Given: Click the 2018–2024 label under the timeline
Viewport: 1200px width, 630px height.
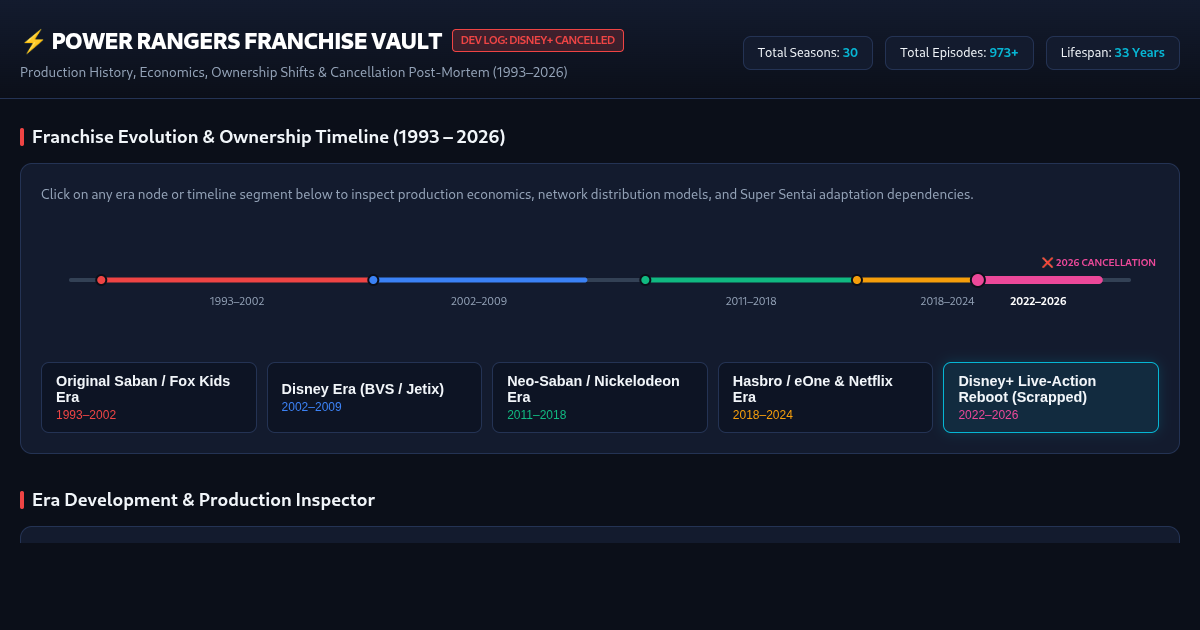Looking at the screenshot, I should coord(947,301).
